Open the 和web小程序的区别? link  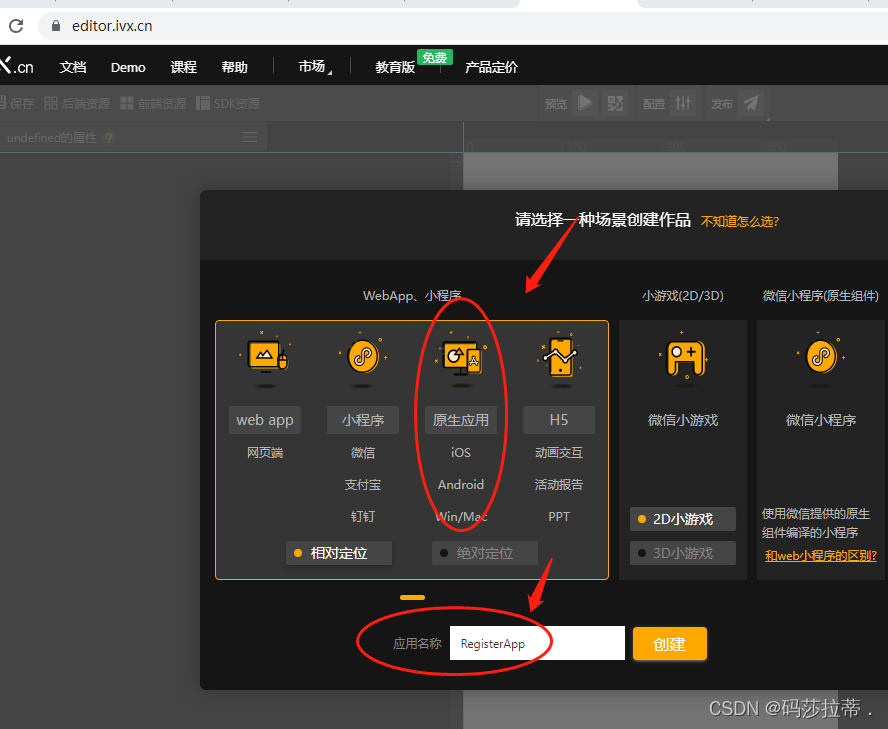tap(821, 556)
